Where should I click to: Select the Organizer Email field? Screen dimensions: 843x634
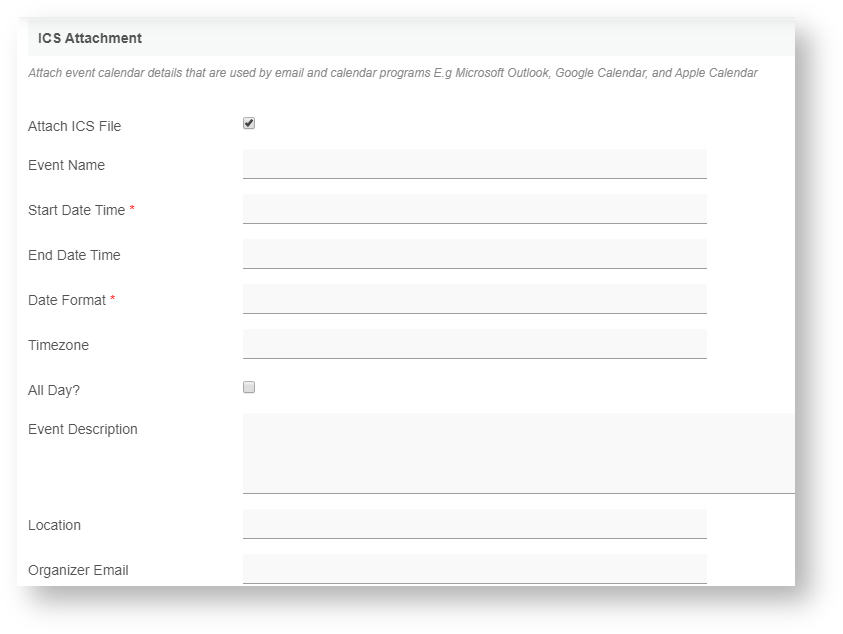point(474,568)
